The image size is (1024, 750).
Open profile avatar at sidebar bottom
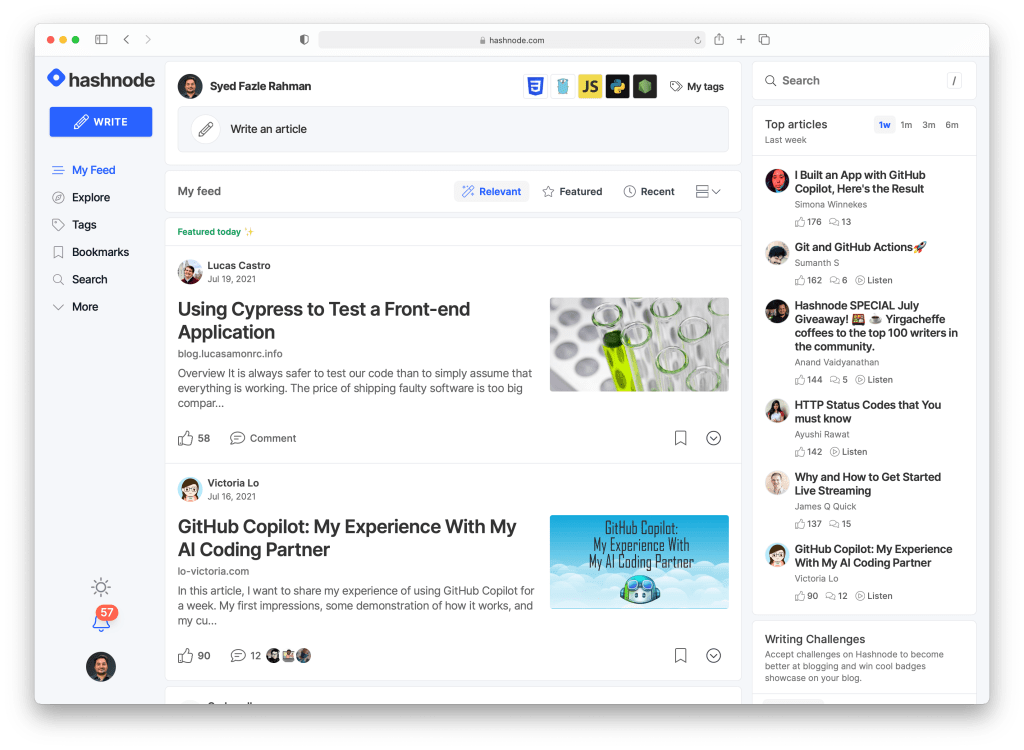[x=101, y=666]
